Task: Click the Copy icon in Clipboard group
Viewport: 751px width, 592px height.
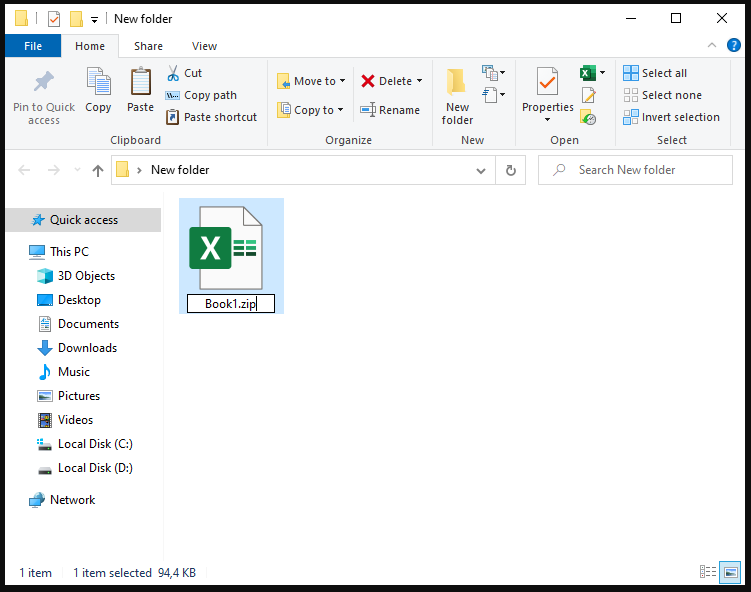Action: click(98, 81)
